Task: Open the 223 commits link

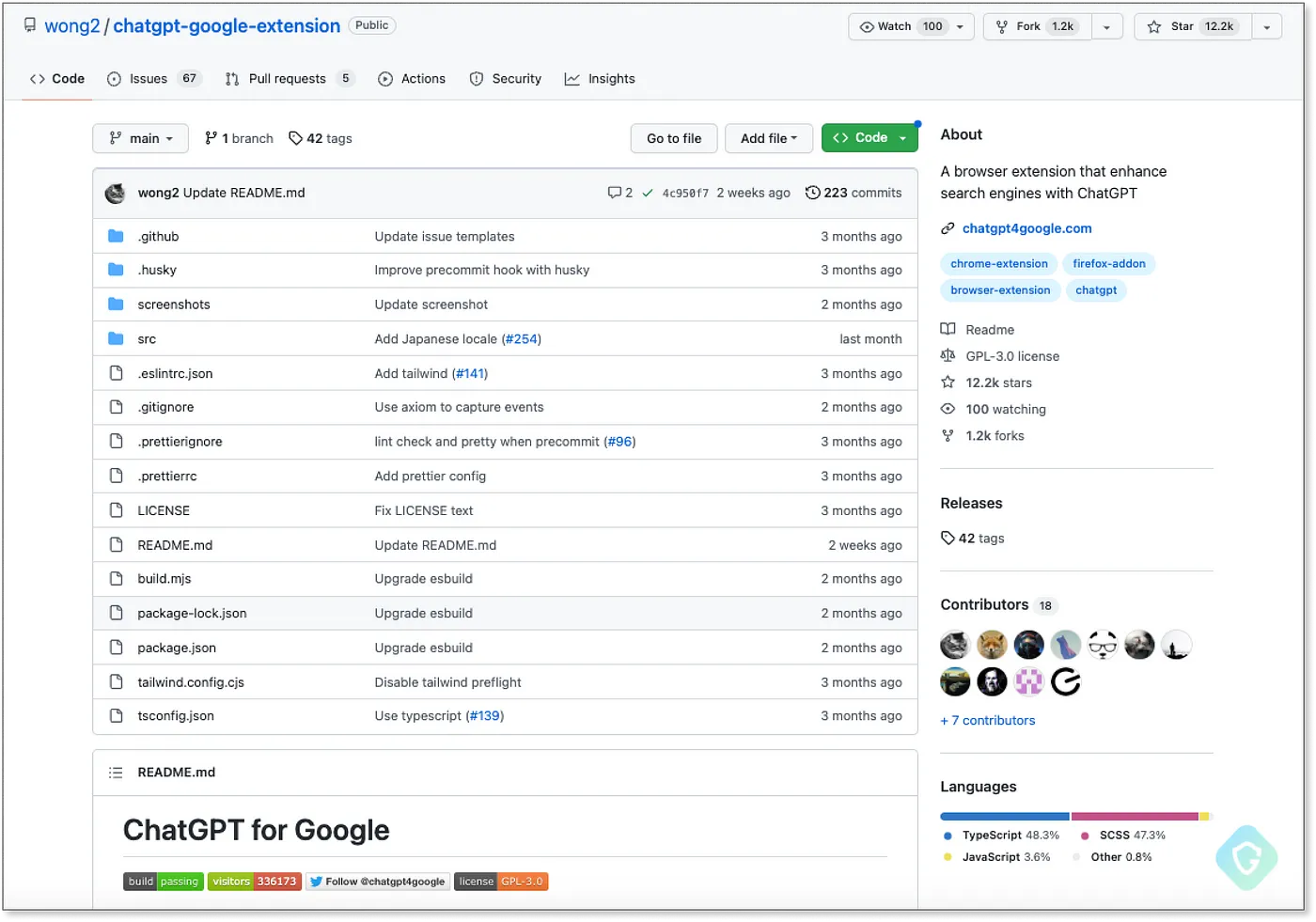Action: pyautogui.click(x=854, y=193)
